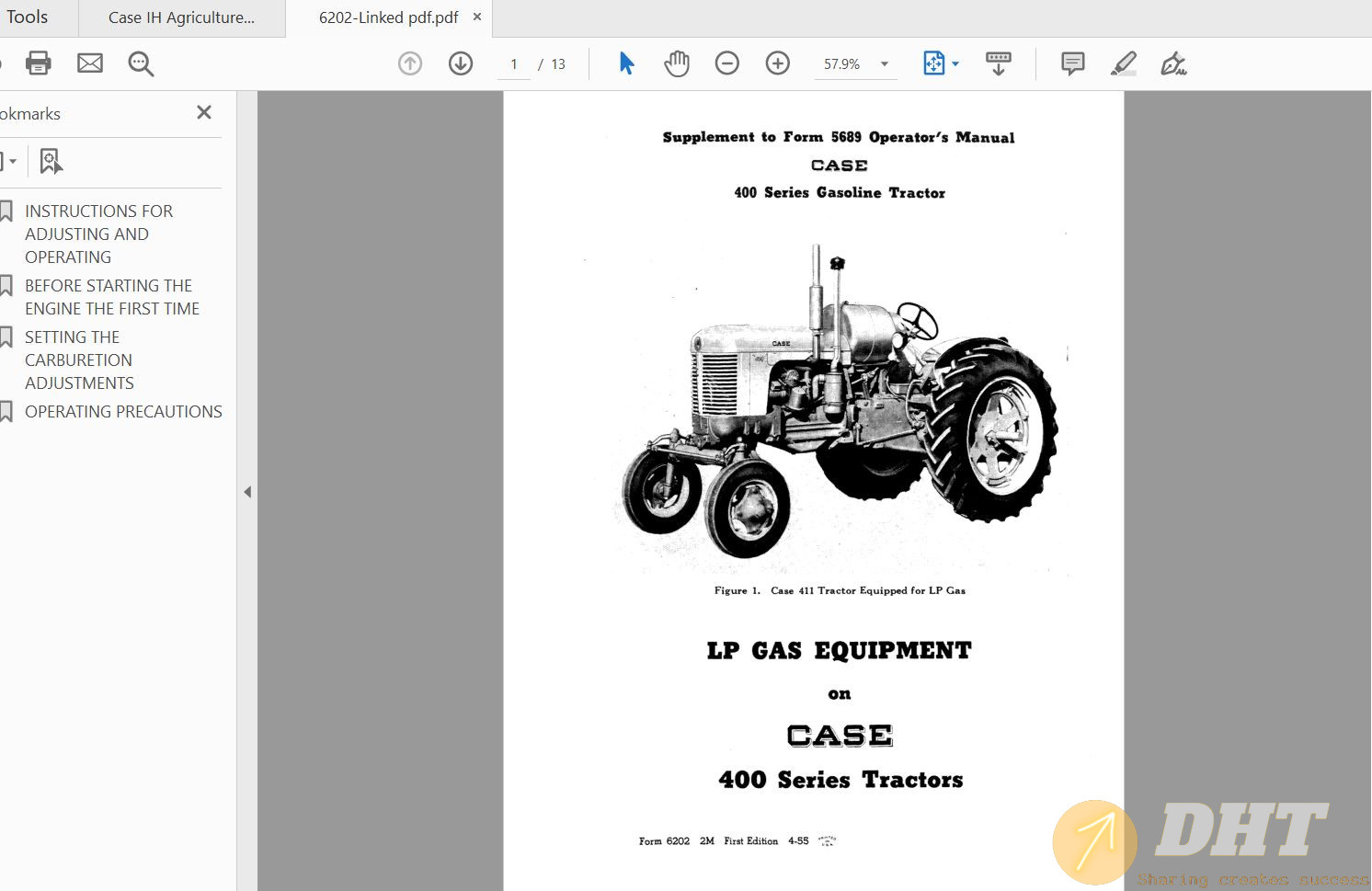Click the scrolling mode download-style icon
This screenshot has height=891, width=1372.
[999, 63]
